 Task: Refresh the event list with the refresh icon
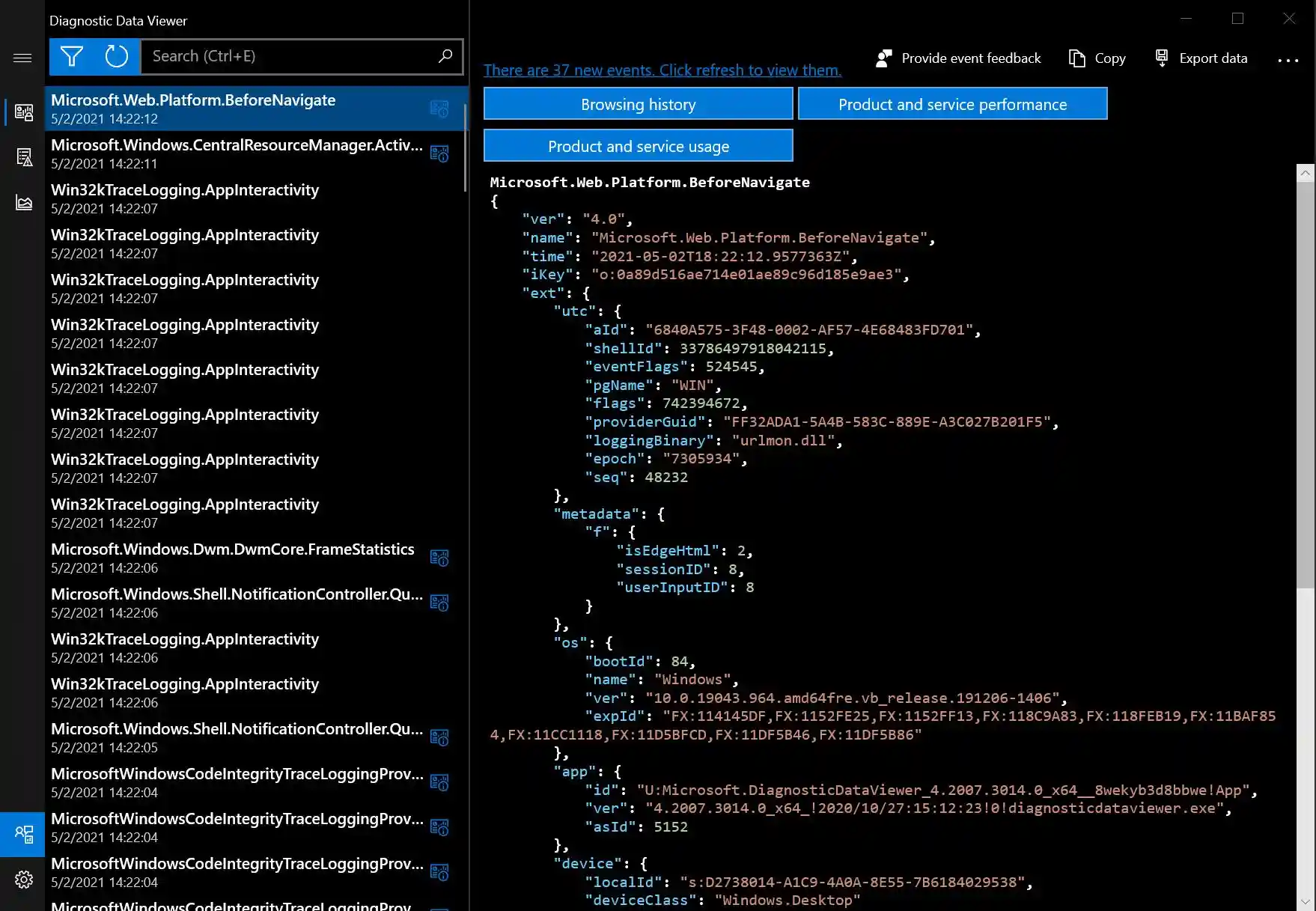click(117, 56)
